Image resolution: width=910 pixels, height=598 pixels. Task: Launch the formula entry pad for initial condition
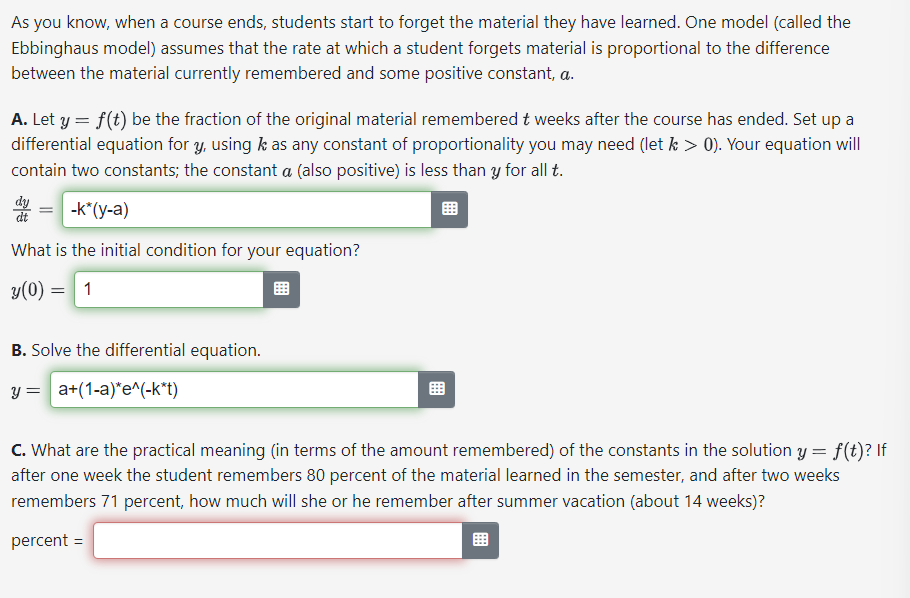coord(281,289)
